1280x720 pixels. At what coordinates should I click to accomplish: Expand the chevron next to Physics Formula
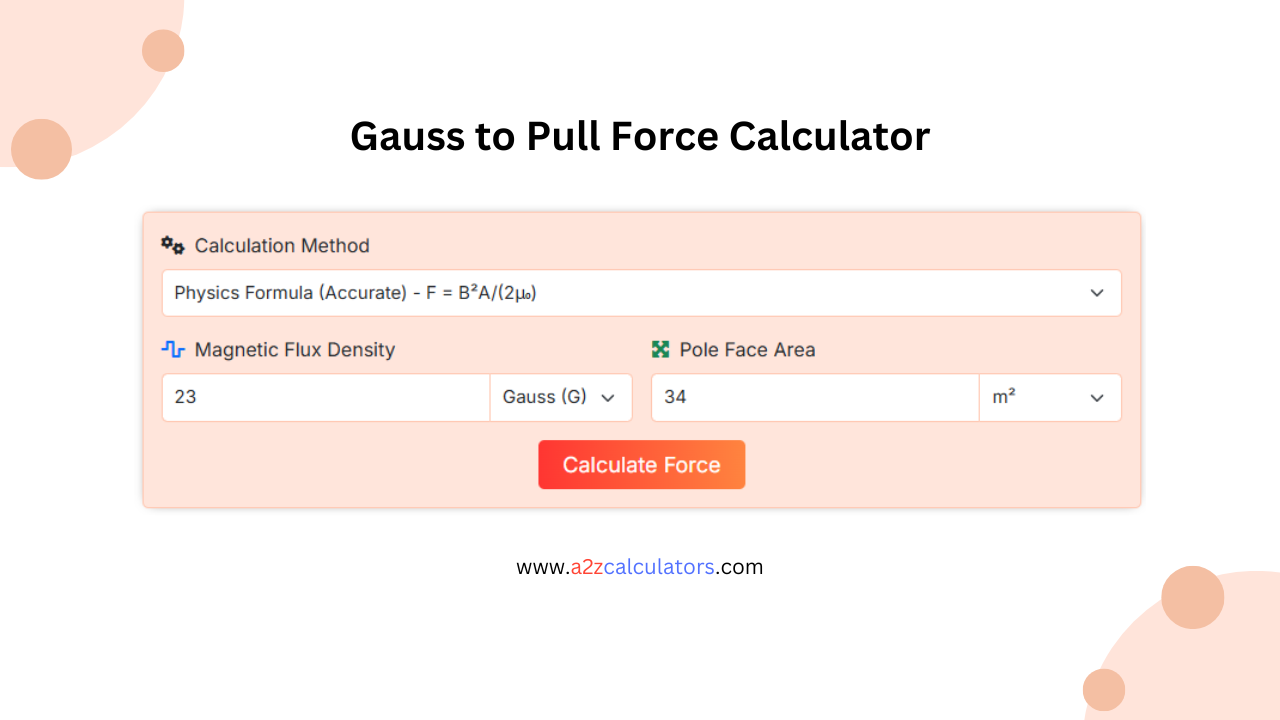pos(1097,293)
